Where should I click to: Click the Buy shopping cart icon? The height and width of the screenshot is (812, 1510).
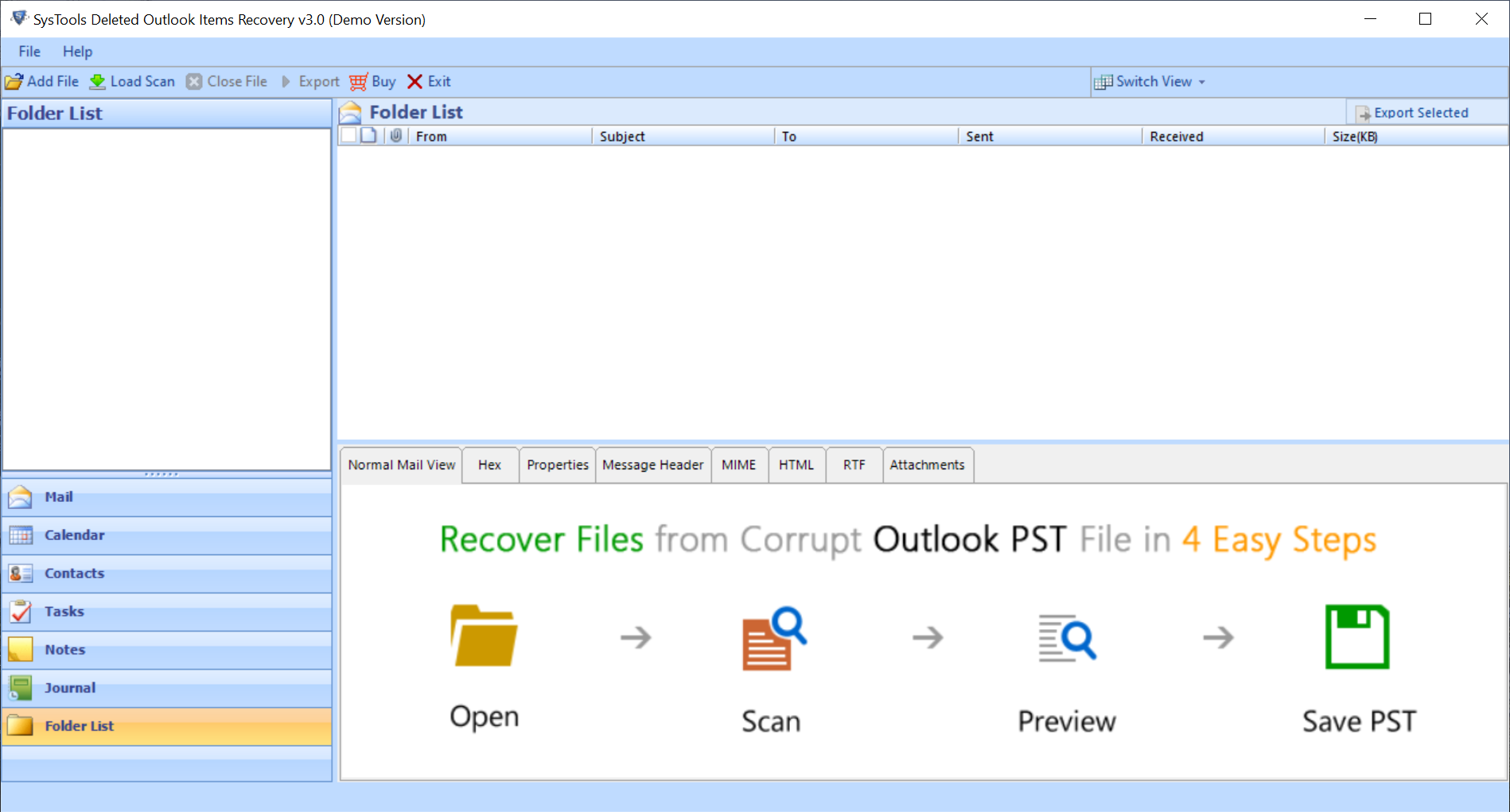point(359,82)
